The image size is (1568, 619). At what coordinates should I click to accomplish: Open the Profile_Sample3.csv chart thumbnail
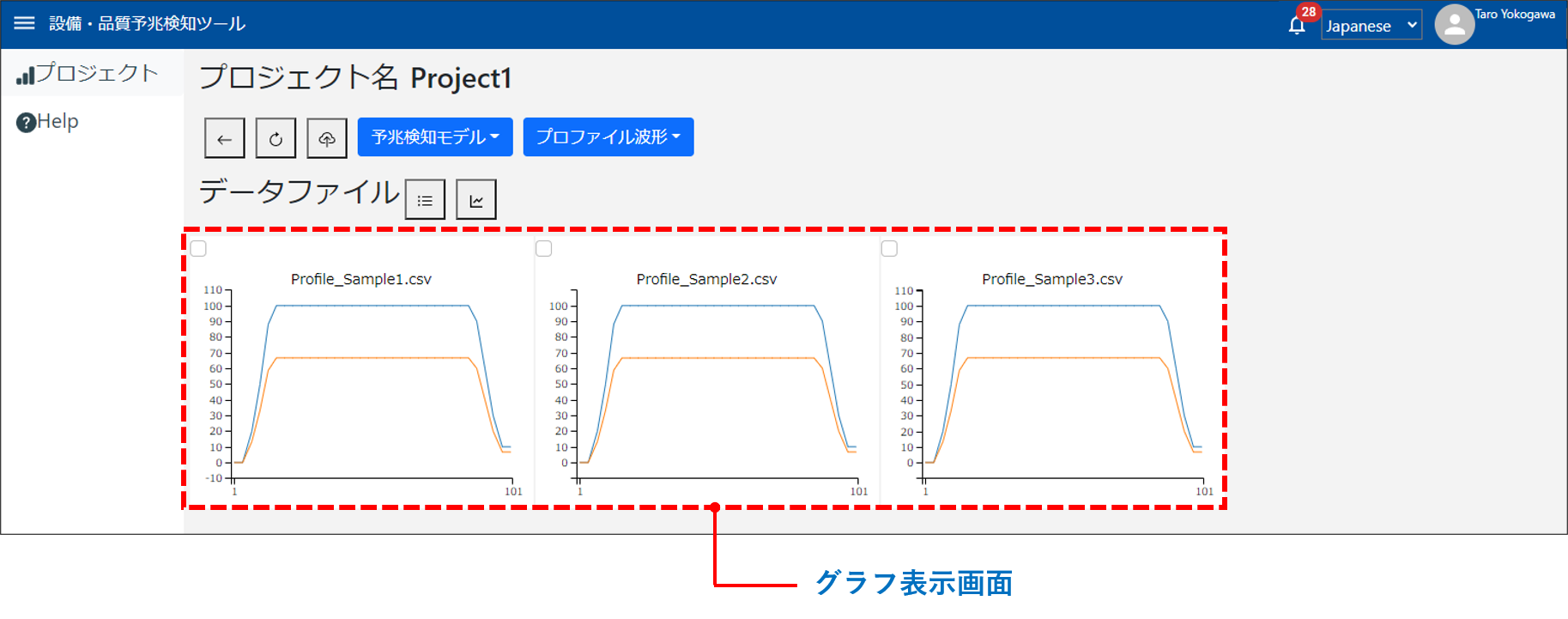(x=1053, y=384)
